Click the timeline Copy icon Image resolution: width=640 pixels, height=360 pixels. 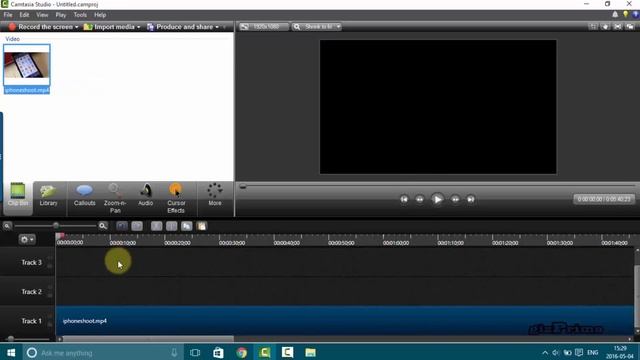(x=187, y=226)
